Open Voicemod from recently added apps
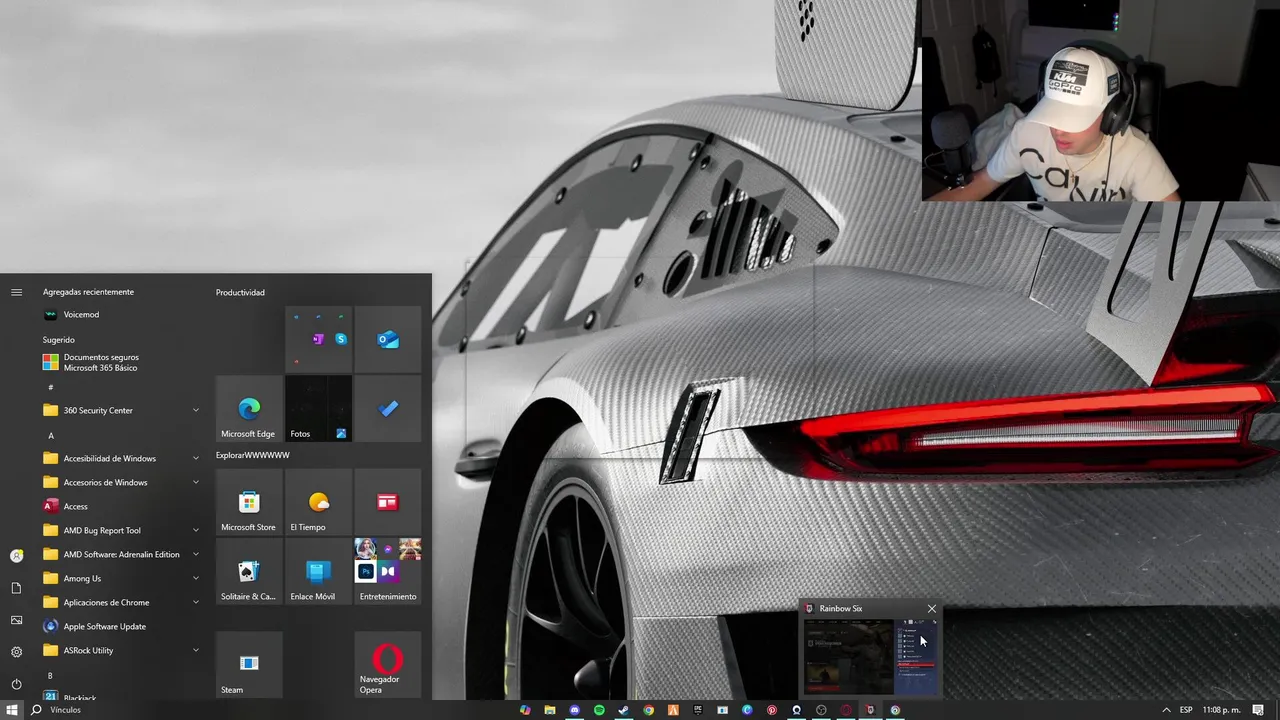The image size is (1280, 720). 120,314
